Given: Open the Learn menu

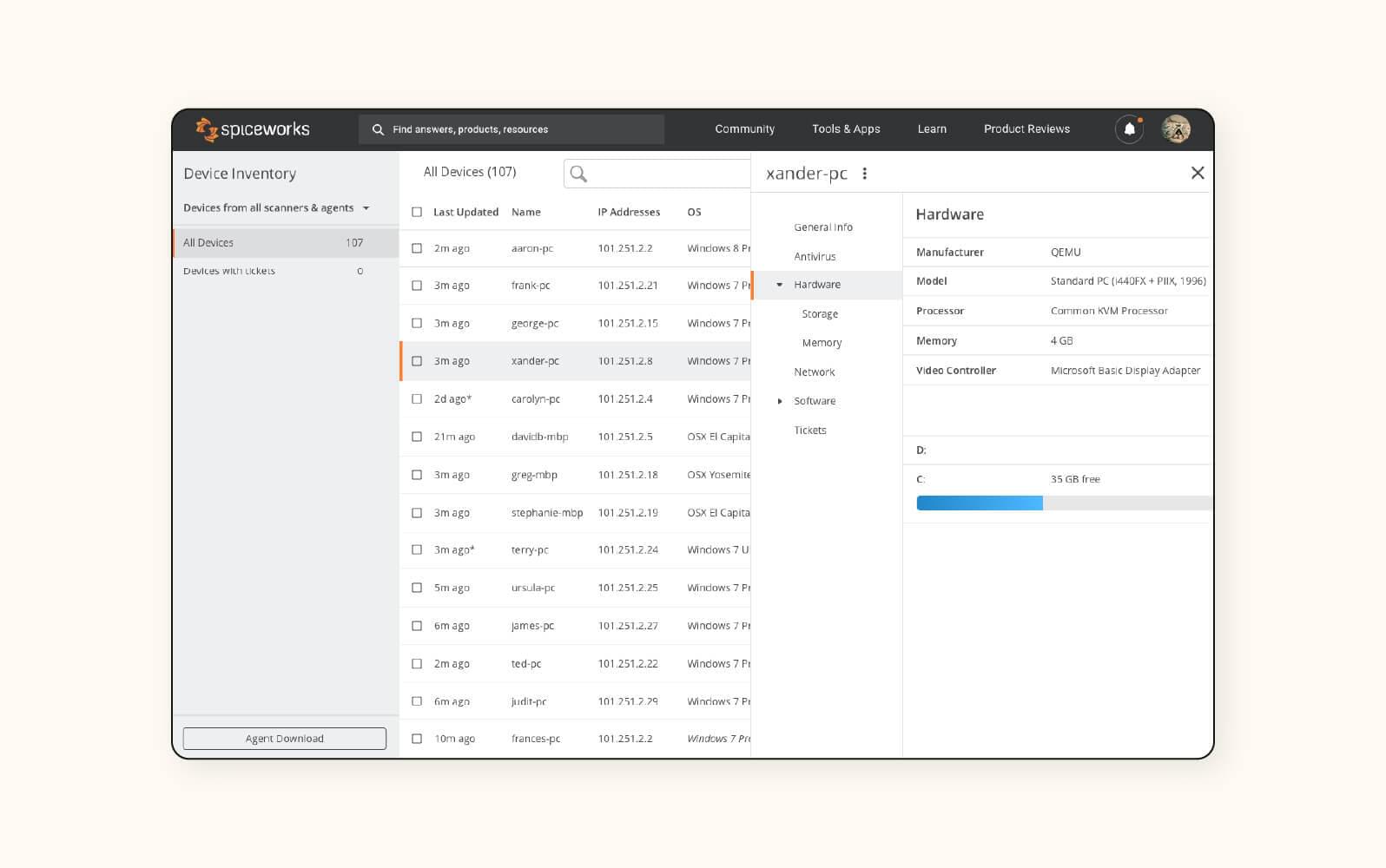Looking at the screenshot, I should 932,129.
